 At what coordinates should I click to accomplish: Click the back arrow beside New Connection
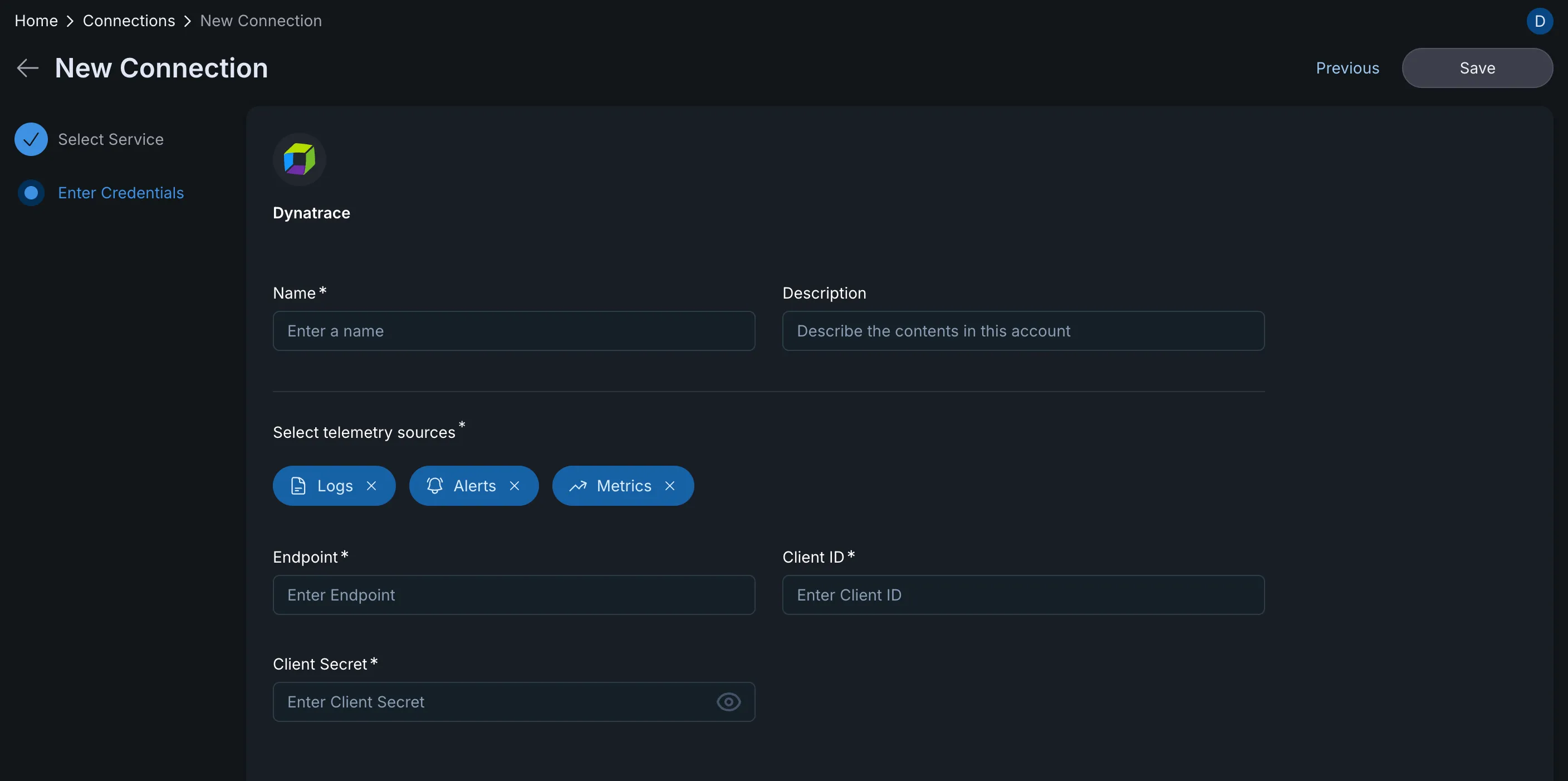(27, 67)
